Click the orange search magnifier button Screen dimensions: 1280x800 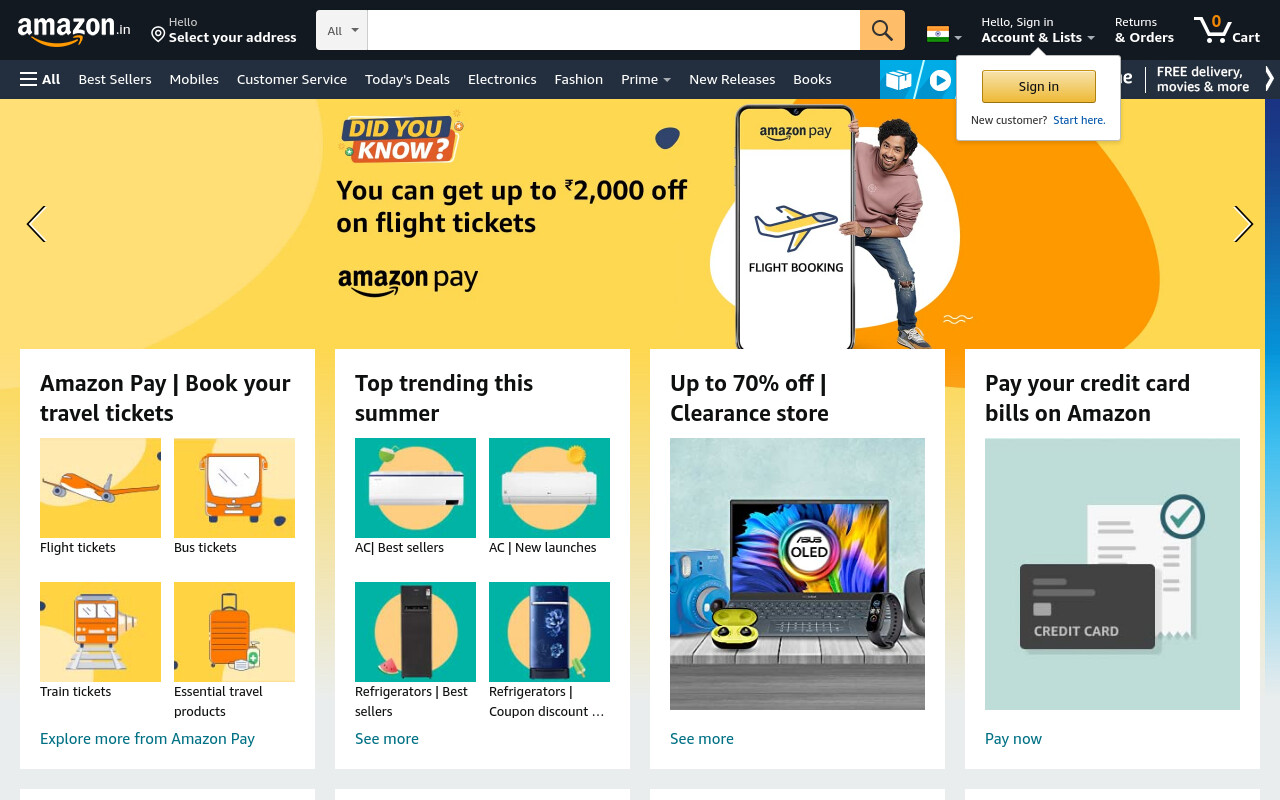click(x=882, y=30)
